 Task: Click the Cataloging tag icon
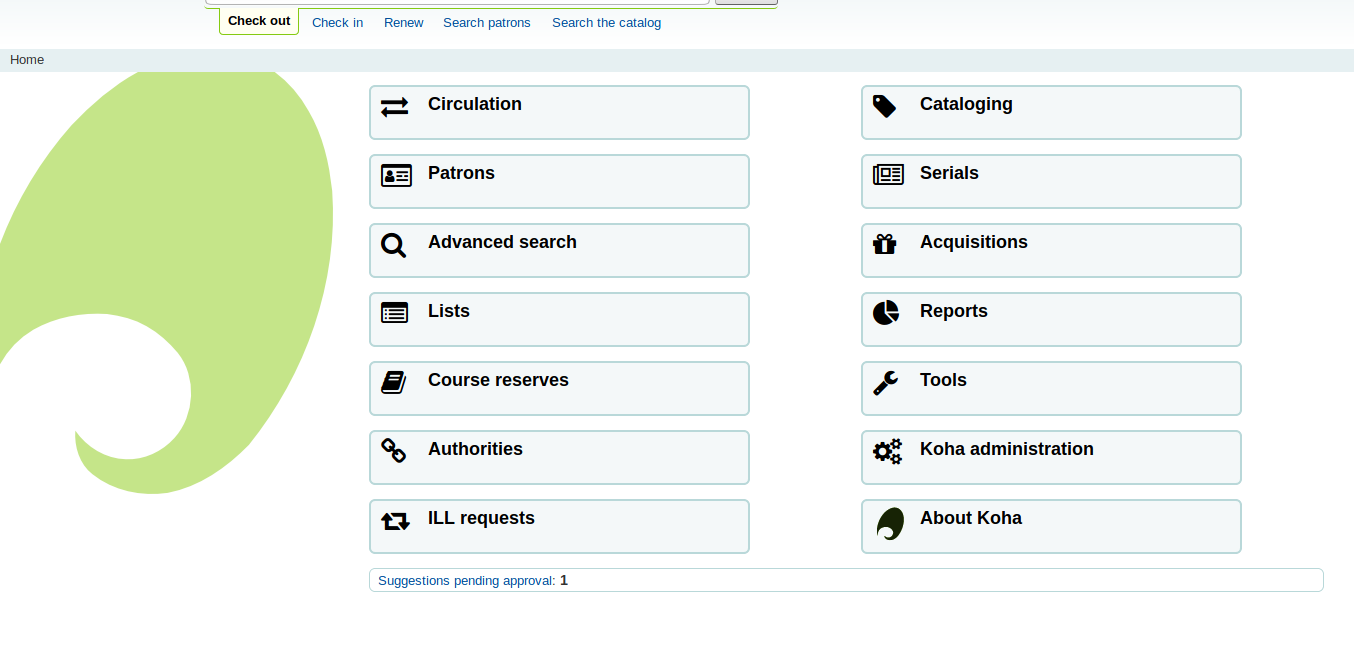pos(884,106)
